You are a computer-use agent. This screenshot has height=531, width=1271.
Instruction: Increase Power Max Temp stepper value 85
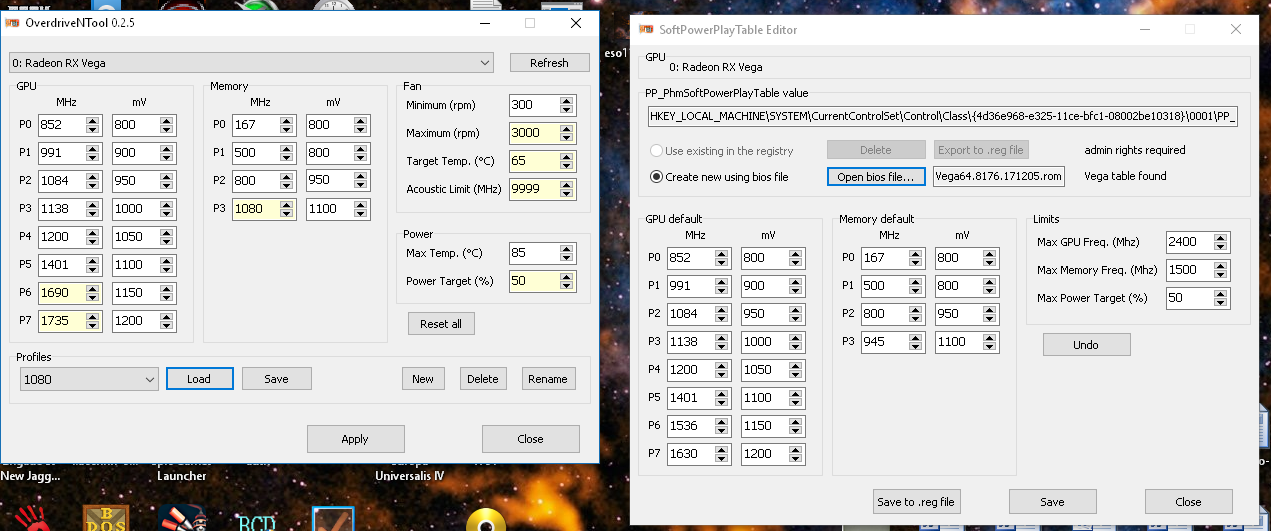click(567, 249)
